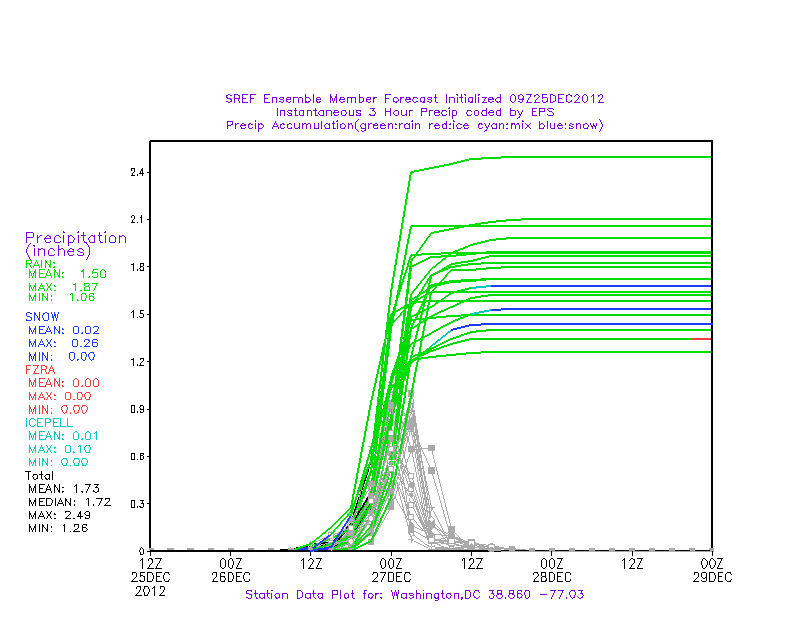This screenshot has height=618, width=800.
Task: Select the cyan 'ICEPELL' label
Action: click(x=49, y=423)
